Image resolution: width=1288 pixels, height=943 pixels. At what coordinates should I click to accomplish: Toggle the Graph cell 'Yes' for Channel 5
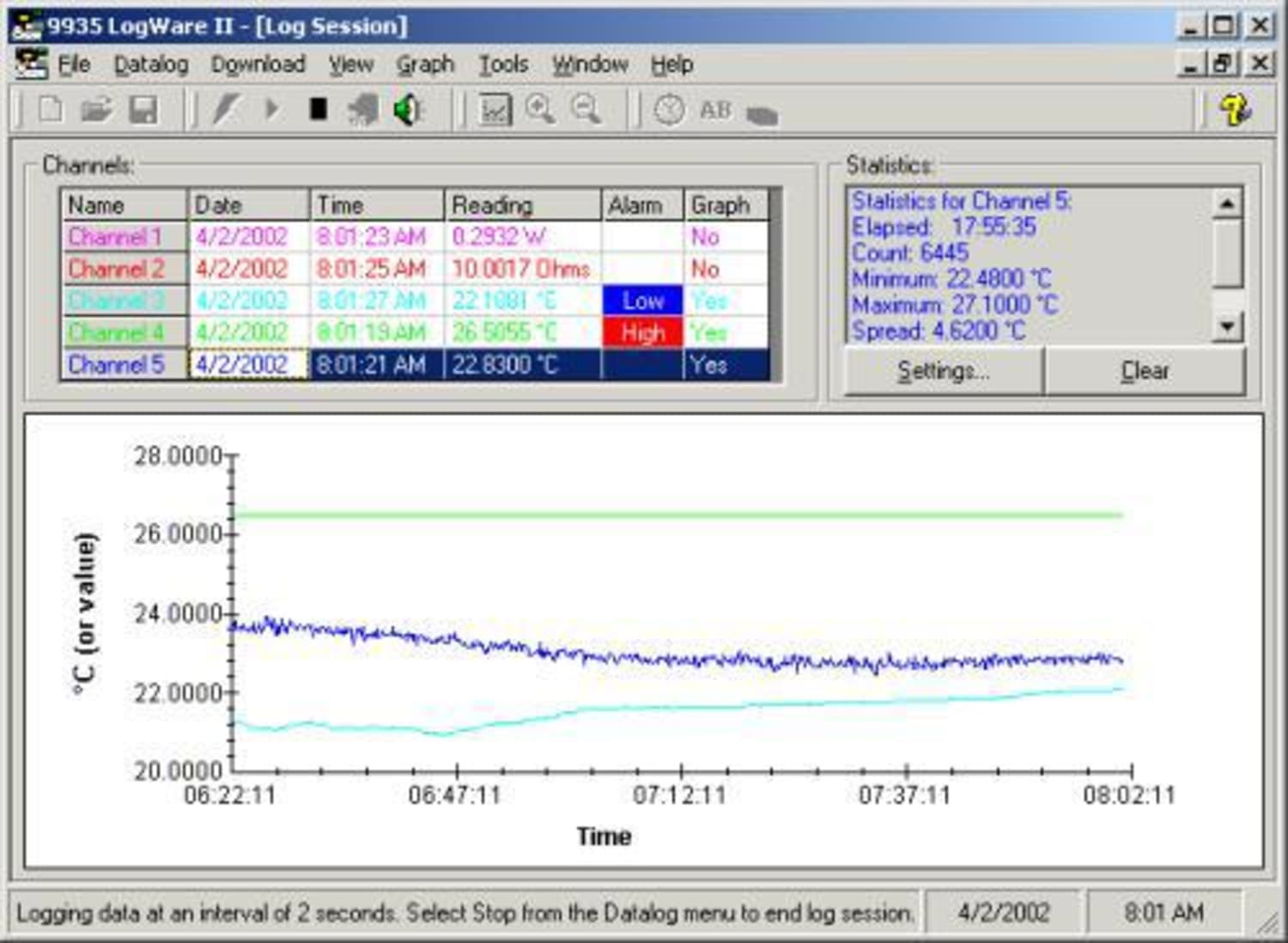point(726,365)
